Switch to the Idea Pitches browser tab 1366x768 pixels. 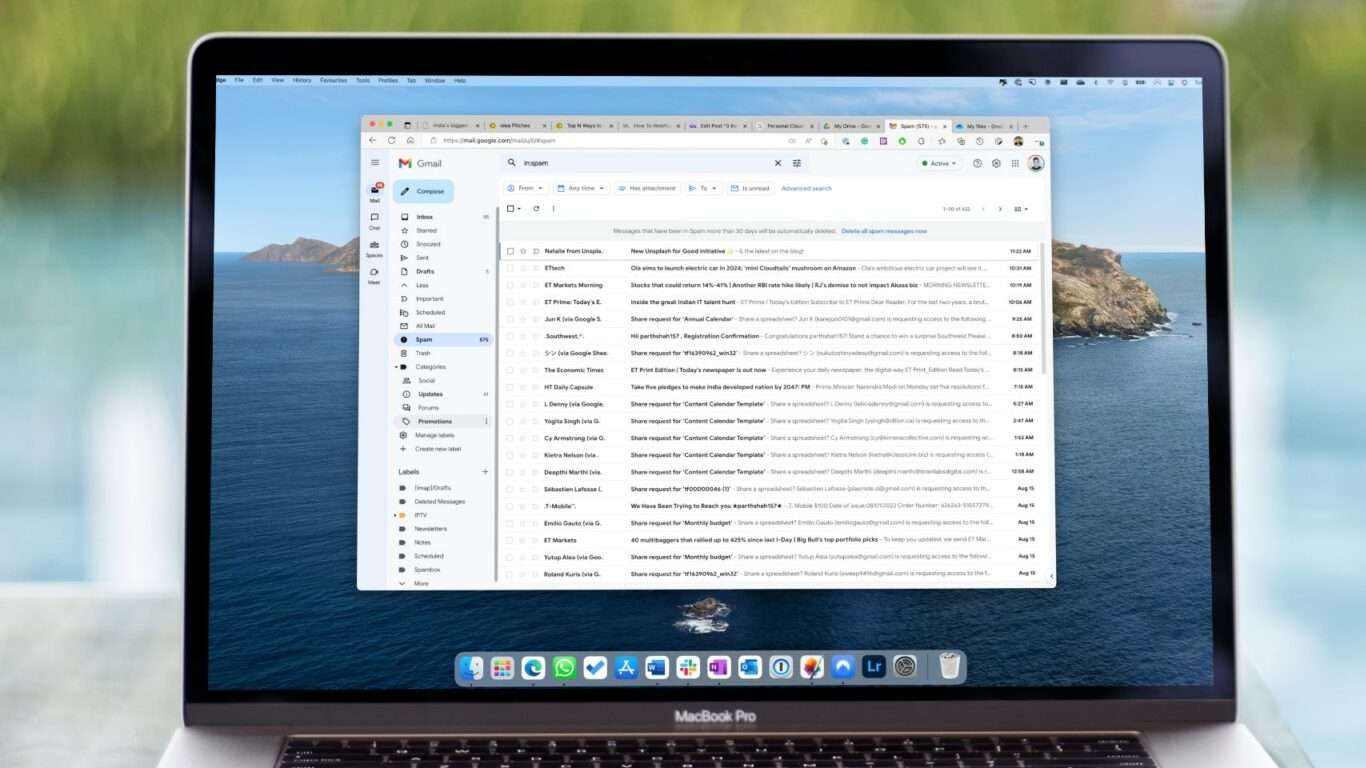click(x=516, y=126)
